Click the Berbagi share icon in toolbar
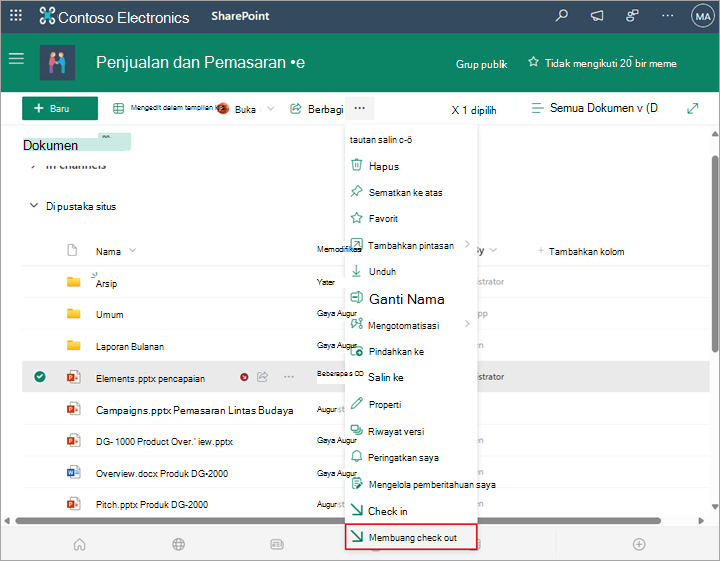720x561 pixels. (296, 109)
